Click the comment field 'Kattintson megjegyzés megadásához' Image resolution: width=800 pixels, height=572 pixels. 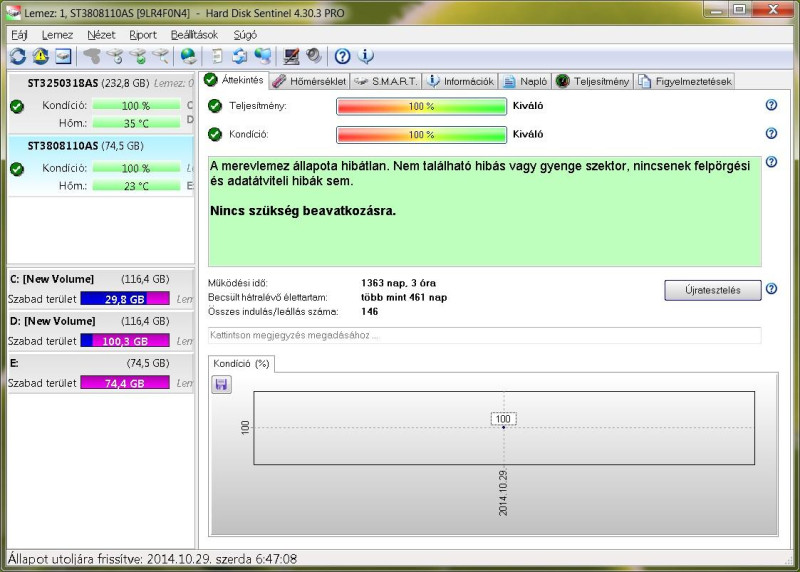click(485, 335)
